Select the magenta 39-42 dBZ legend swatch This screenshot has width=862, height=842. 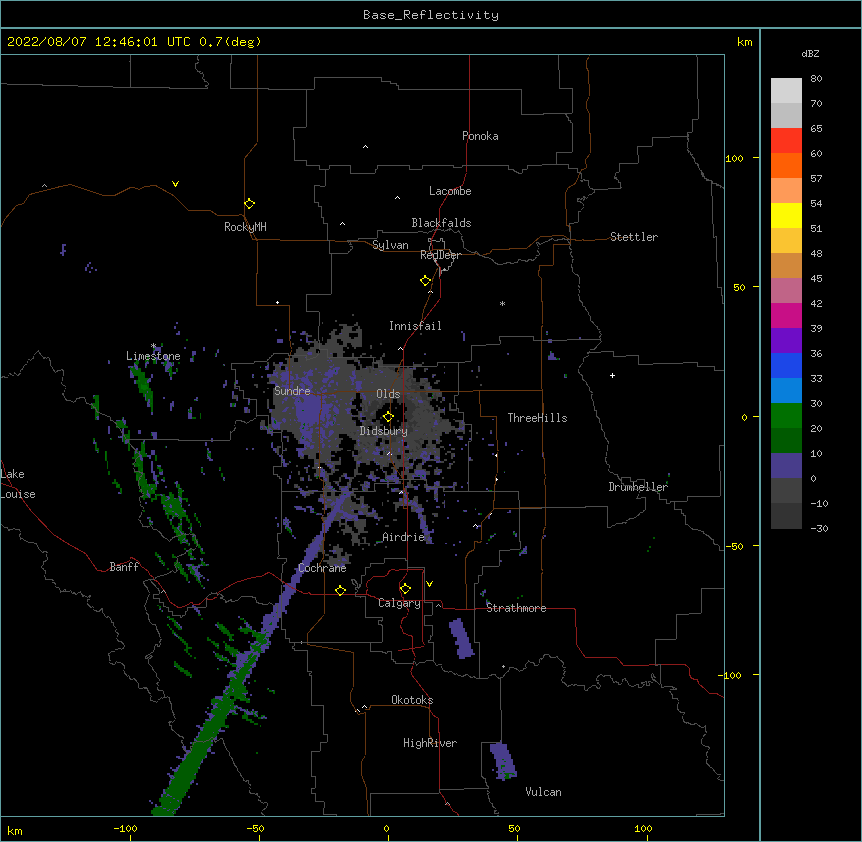tap(786, 315)
